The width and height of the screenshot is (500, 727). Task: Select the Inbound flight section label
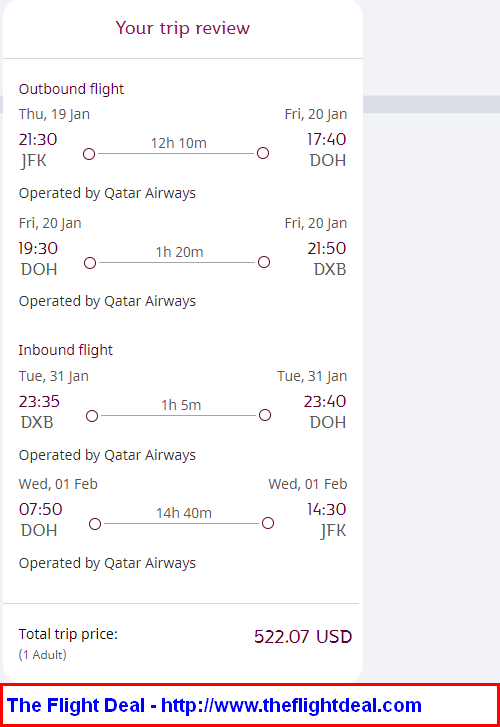65,350
